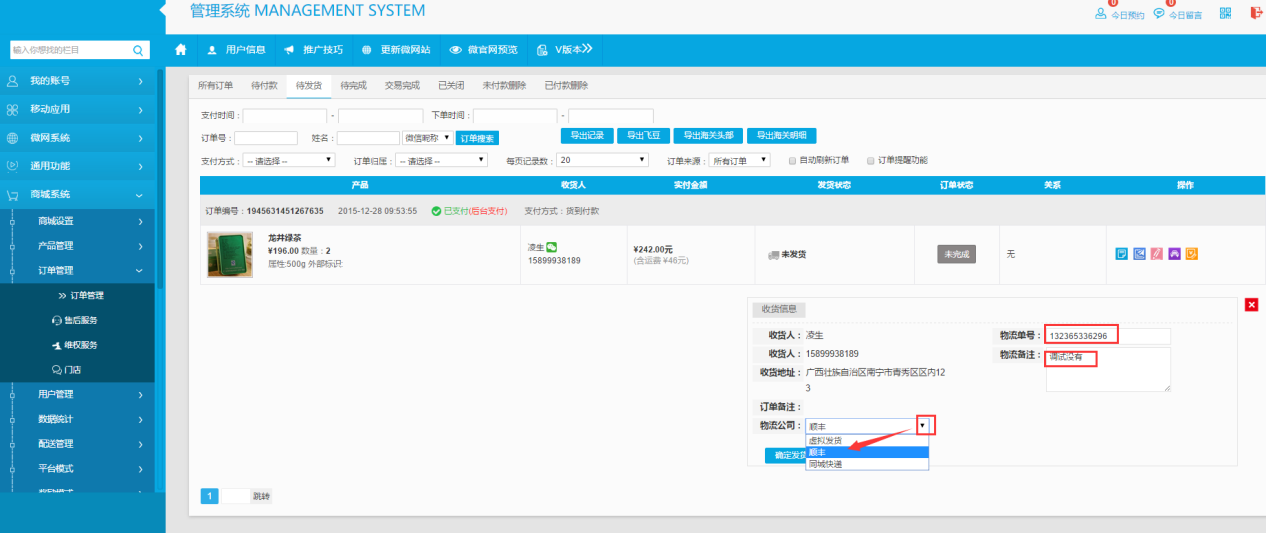This screenshot has width=1266, height=533.
Task: Expand 通用功能 in the sidebar
Action: 77,166
